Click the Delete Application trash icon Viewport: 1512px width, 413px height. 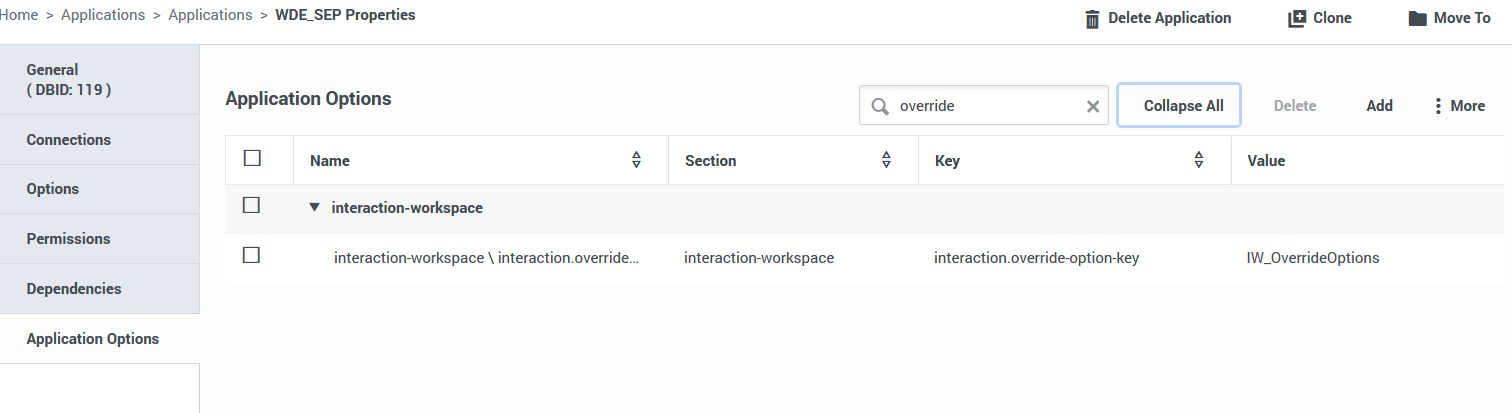[1092, 19]
